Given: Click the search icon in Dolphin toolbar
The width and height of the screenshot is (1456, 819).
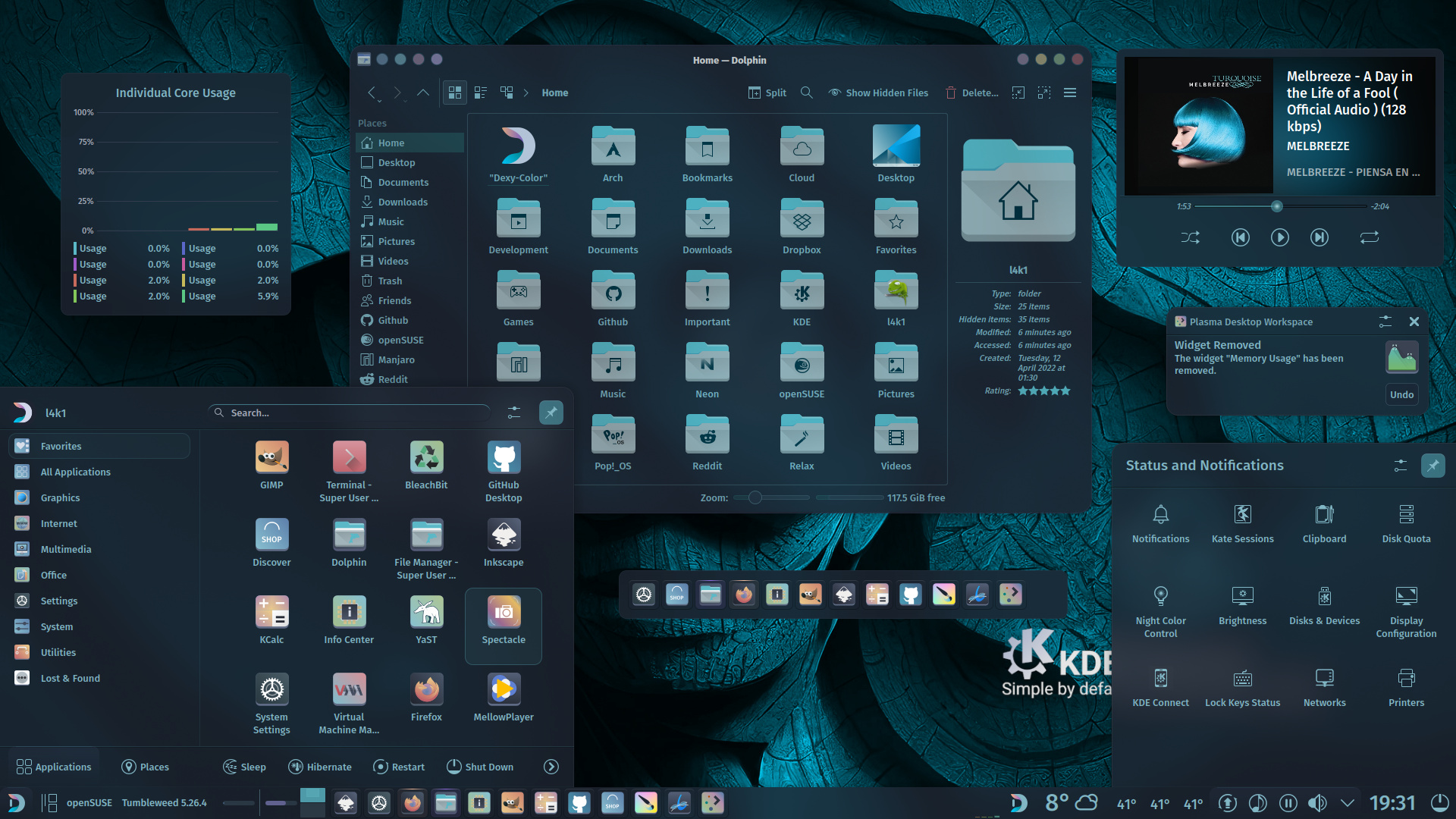Looking at the screenshot, I should tap(806, 93).
